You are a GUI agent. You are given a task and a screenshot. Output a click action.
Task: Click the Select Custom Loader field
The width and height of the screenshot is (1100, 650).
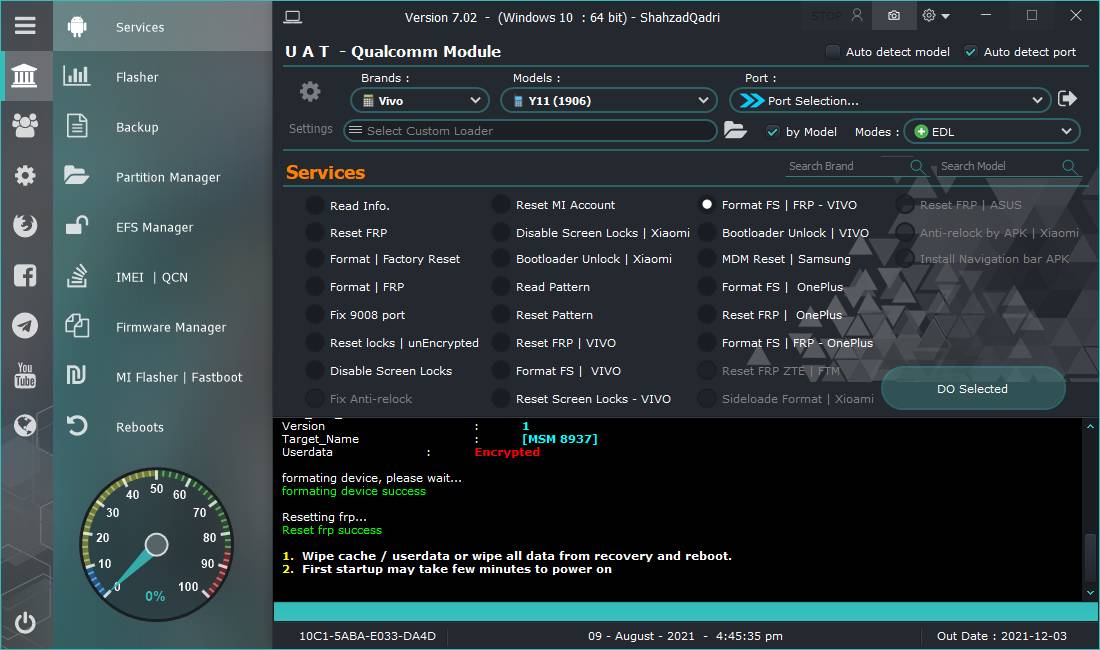pos(530,130)
